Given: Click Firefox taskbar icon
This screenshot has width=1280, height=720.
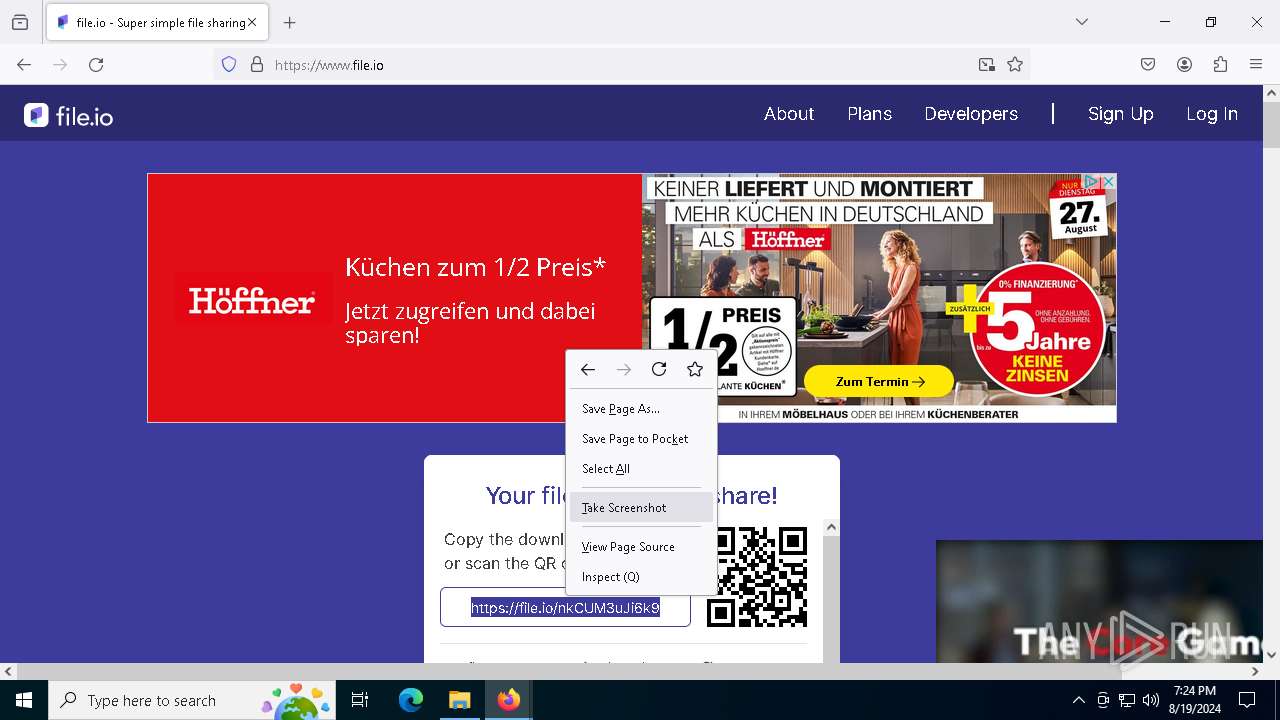Looking at the screenshot, I should (508, 700).
